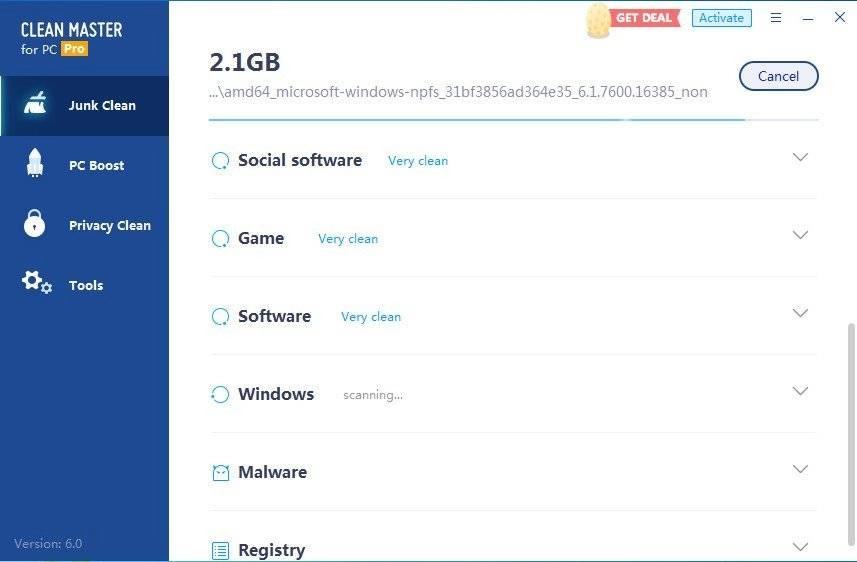857x562 pixels.
Task: Click the vertical scrollbar thumb
Action: (x=851, y=434)
